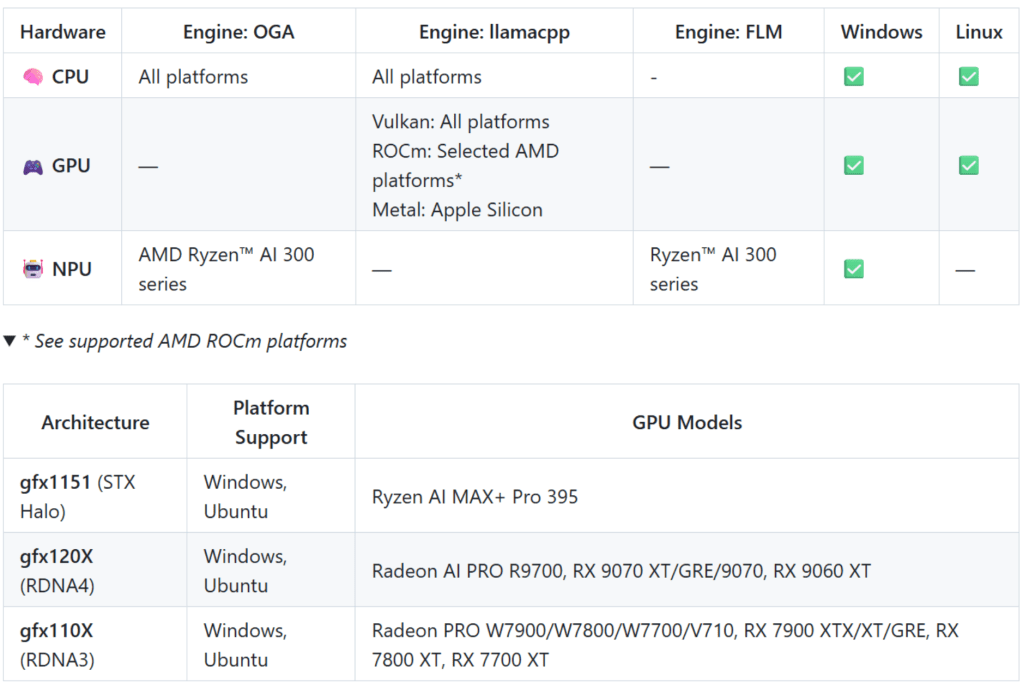Click the gfx120X architecture name
1023x682 pixels.
(57, 556)
